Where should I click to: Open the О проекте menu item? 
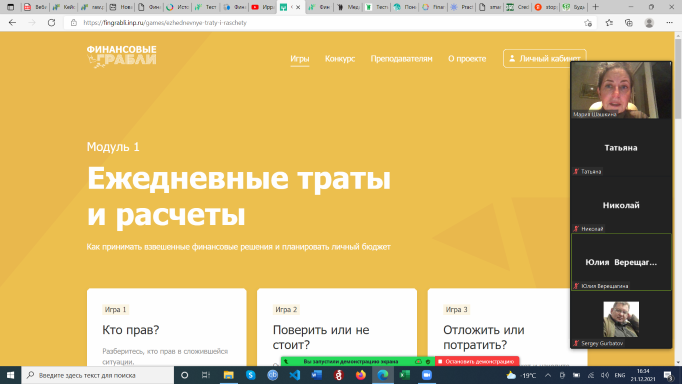pos(467,59)
